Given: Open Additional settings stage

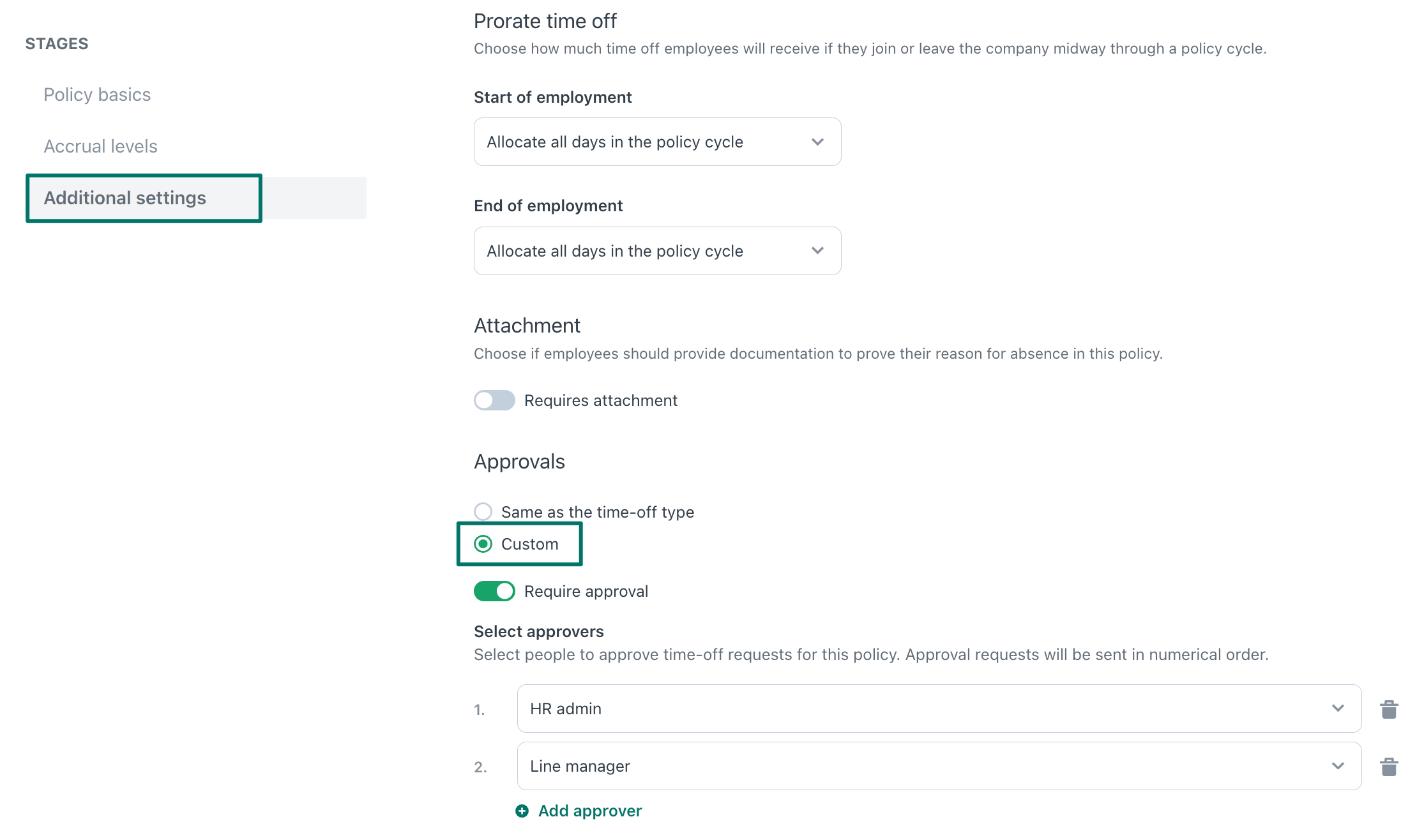Looking at the screenshot, I should click(125, 198).
